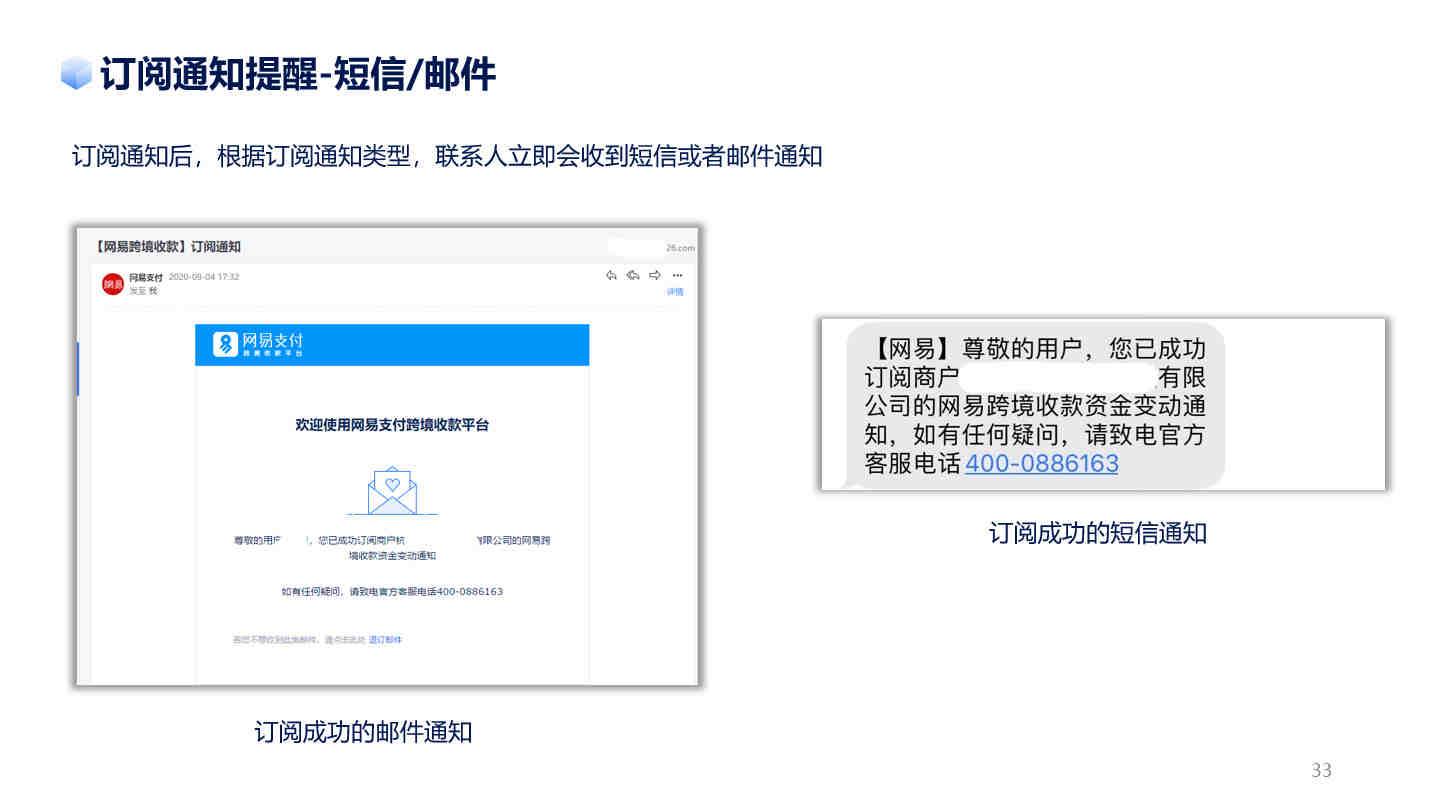Click the forward arrow icon in the email
1432x793 pixels.
(x=655, y=275)
